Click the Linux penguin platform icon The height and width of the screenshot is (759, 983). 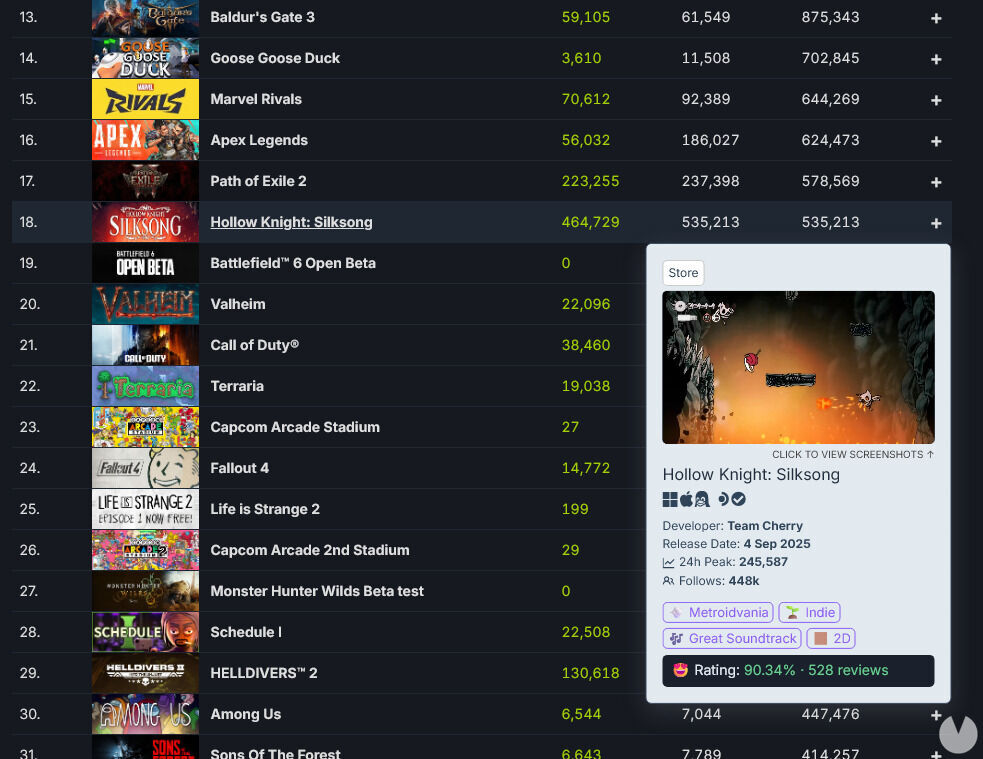[x=701, y=499]
